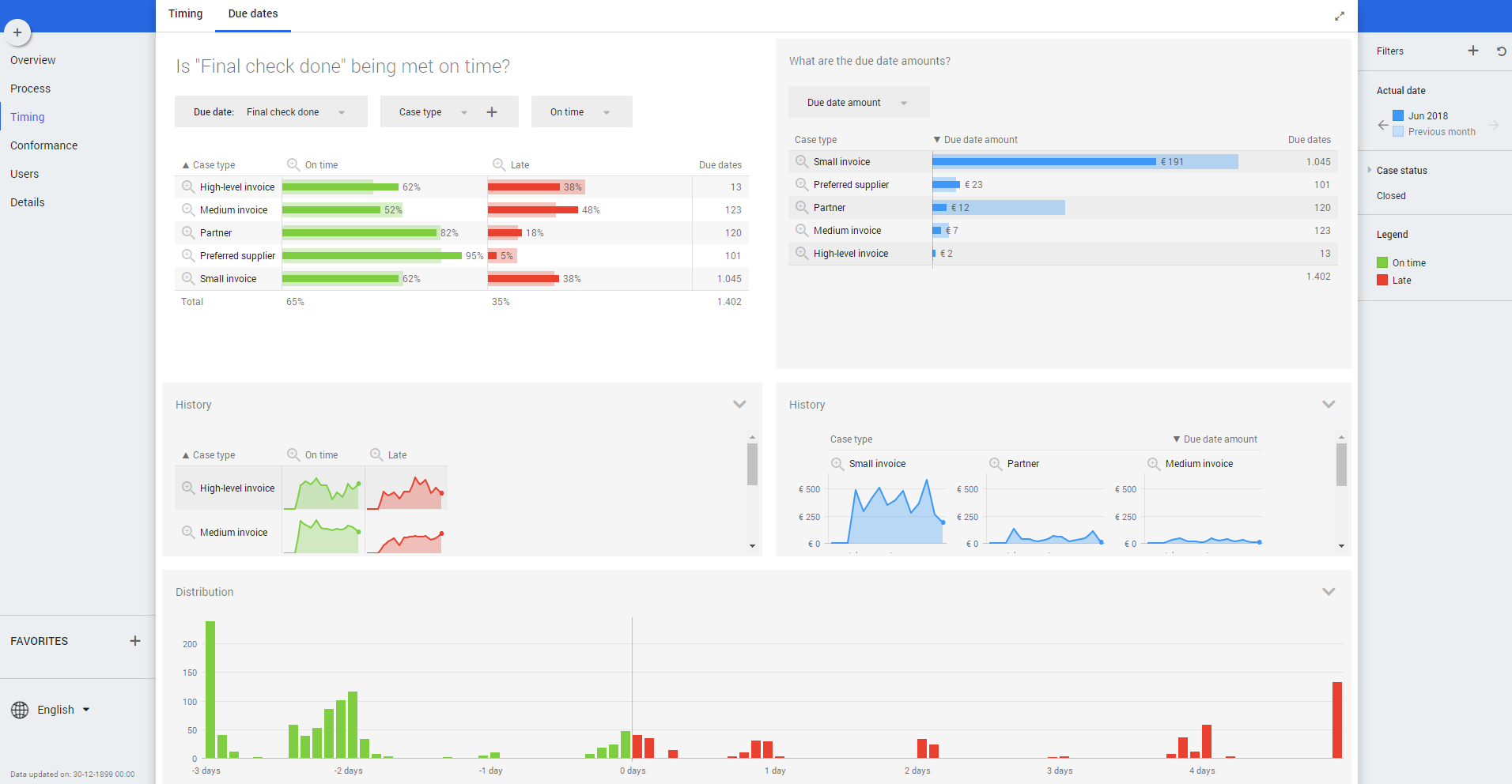This screenshot has width=1512, height=784.
Task: Open the English language selector
Action: click(55, 710)
